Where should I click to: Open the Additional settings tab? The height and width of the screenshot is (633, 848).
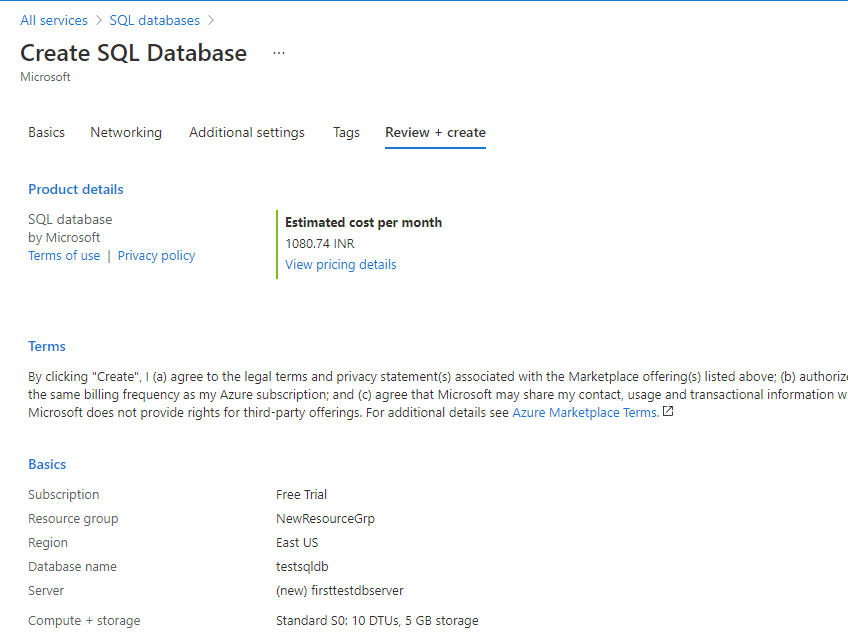247,133
